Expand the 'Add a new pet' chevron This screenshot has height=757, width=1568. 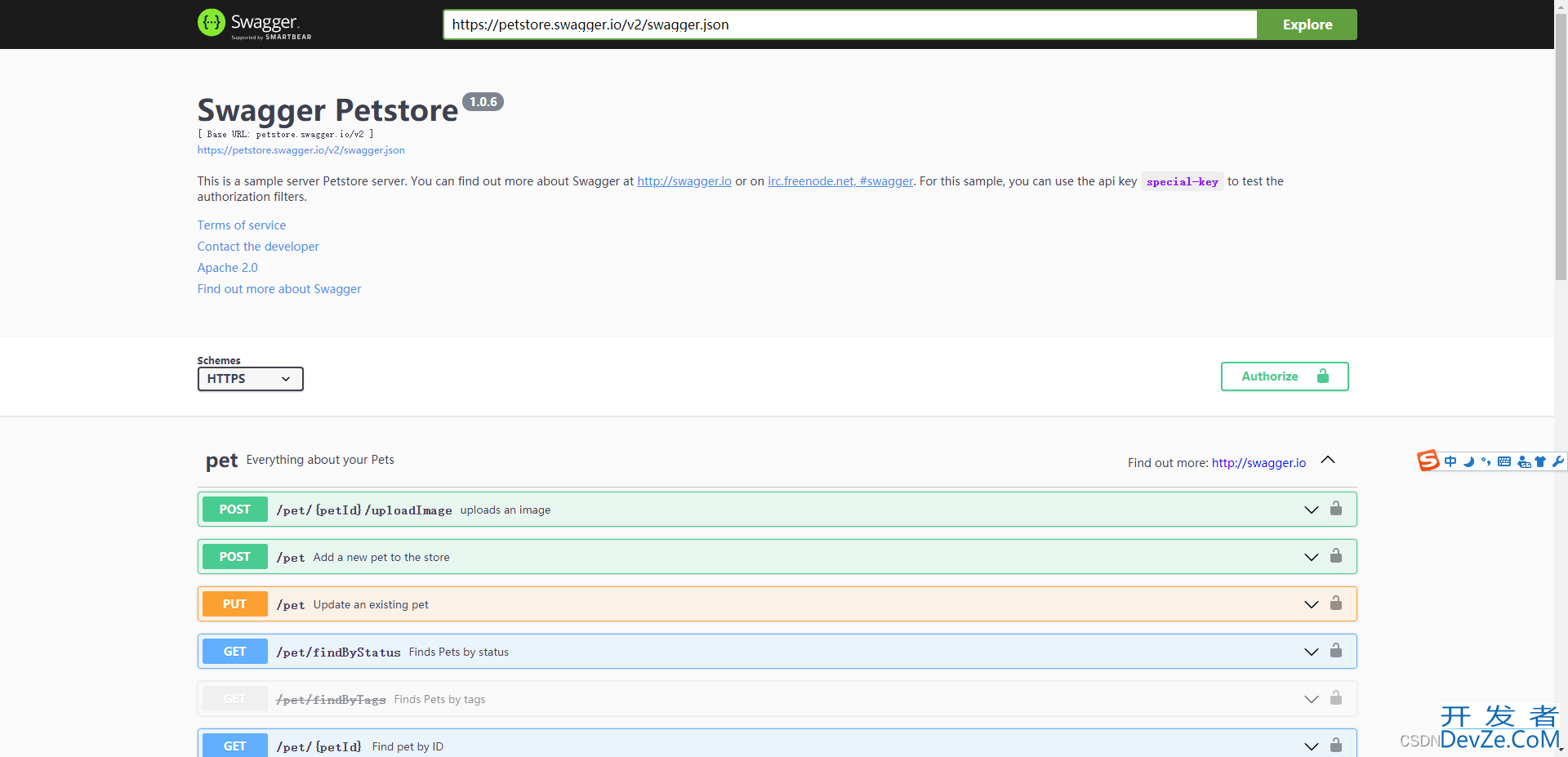pyautogui.click(x=1312, y=557)
